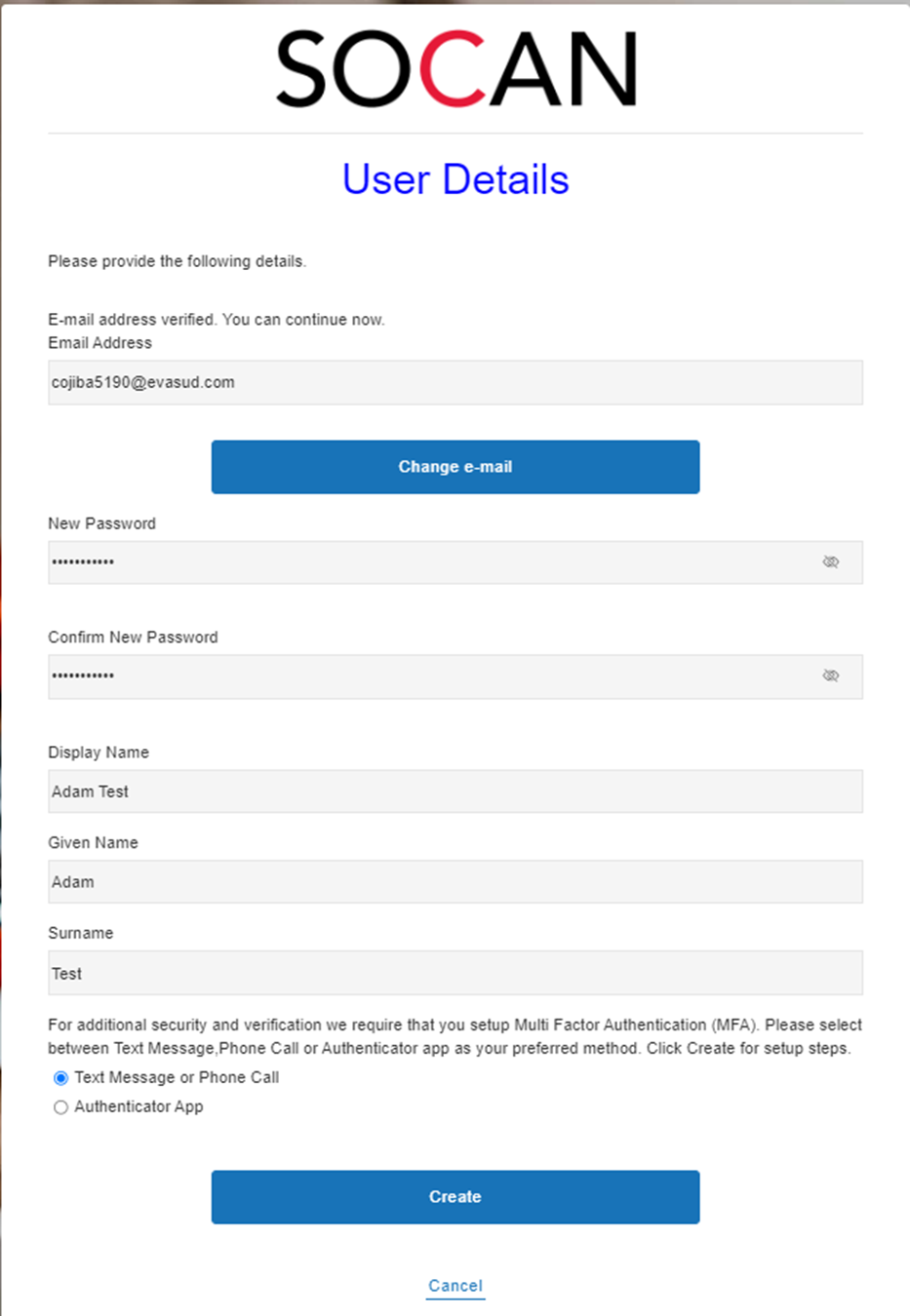This screenshot has width=910, height=1316.
Task: Choose the Text Message or Phone Call option
Action: (61, 1078)
